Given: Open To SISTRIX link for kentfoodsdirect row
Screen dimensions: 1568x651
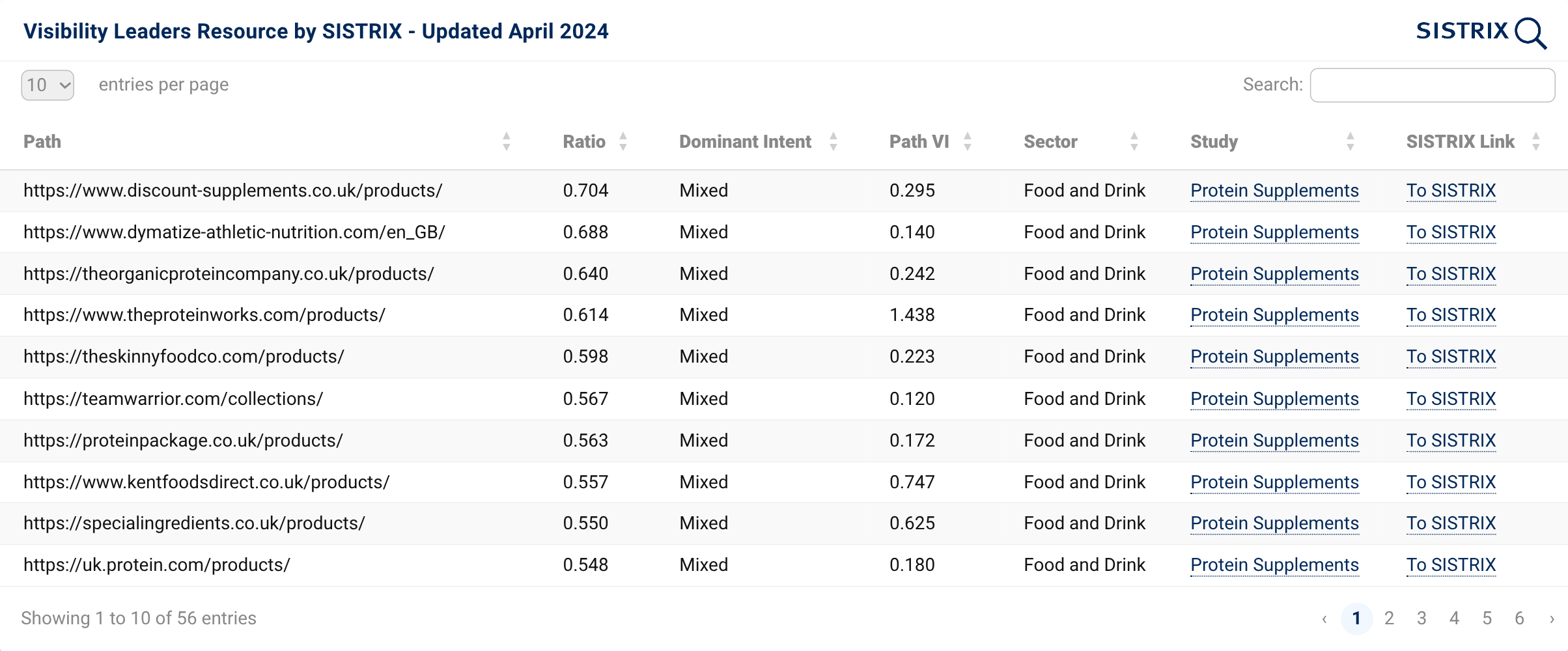Looking at the screenshot, I should 1451,482.
